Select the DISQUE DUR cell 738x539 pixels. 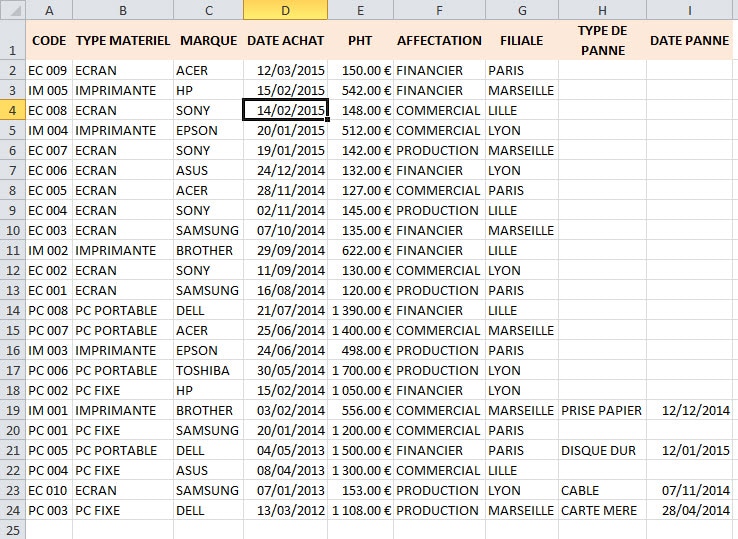(602, 451)
